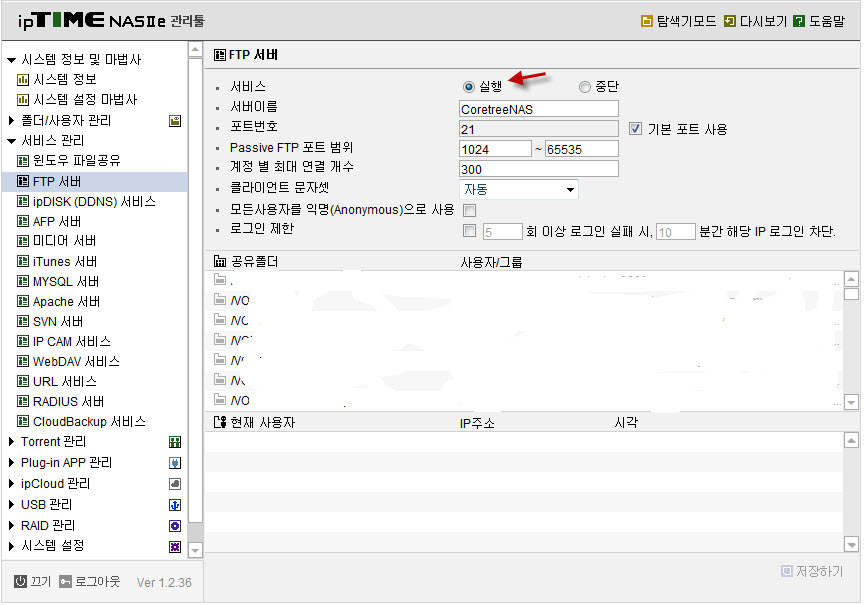Collapse the 서비스 관리 tree section
Viewport: 864px width, 605px height.
tap(11, 141)
